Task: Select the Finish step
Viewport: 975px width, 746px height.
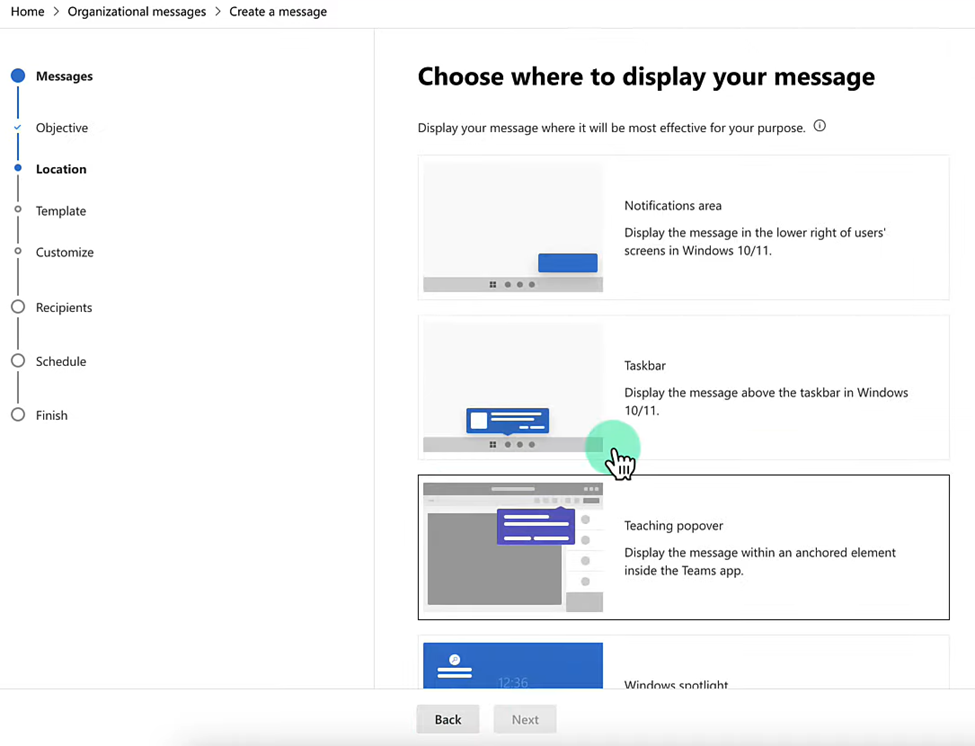Action: (x=52, y=415)
